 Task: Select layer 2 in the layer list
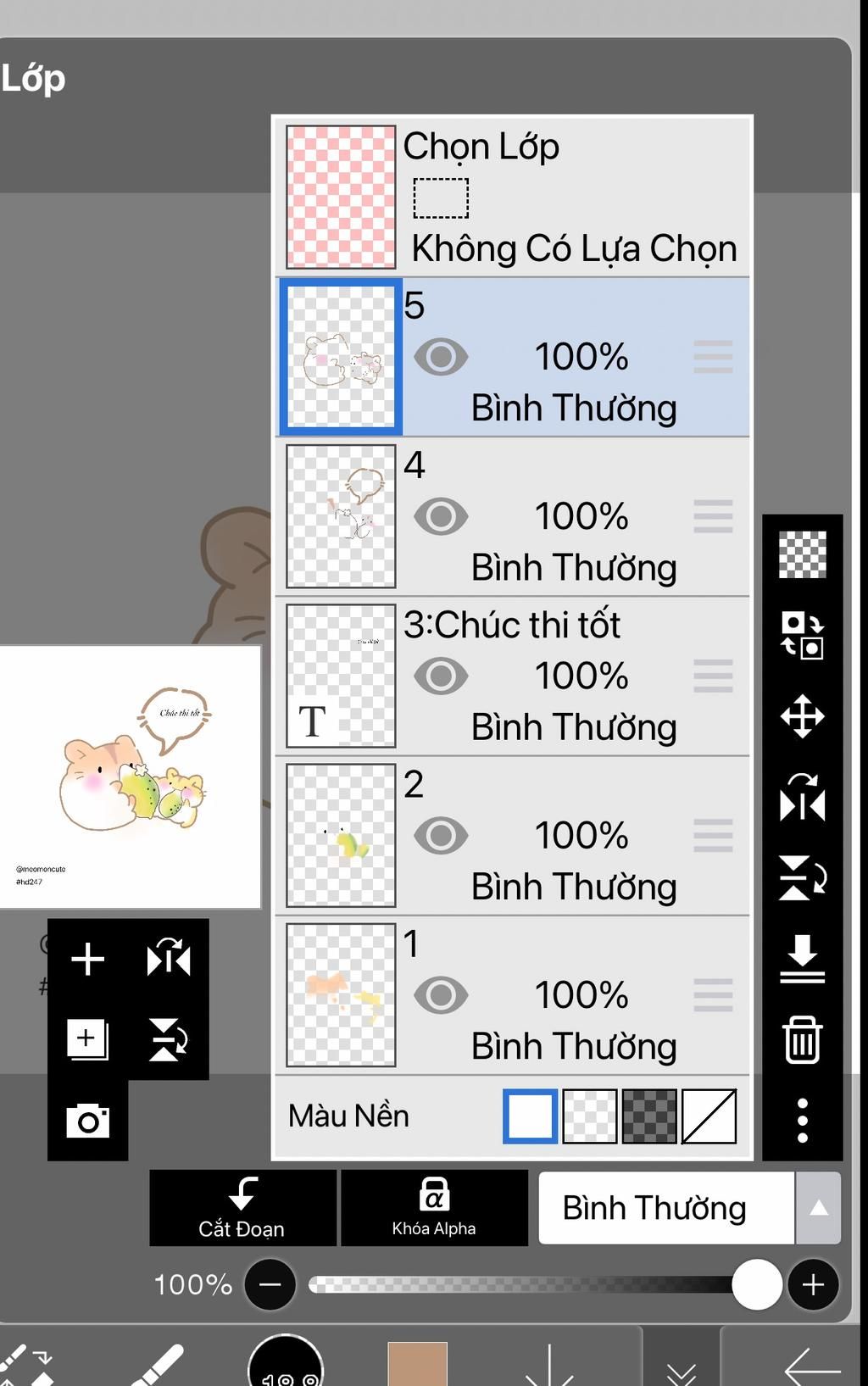click(x=542, y=836)
